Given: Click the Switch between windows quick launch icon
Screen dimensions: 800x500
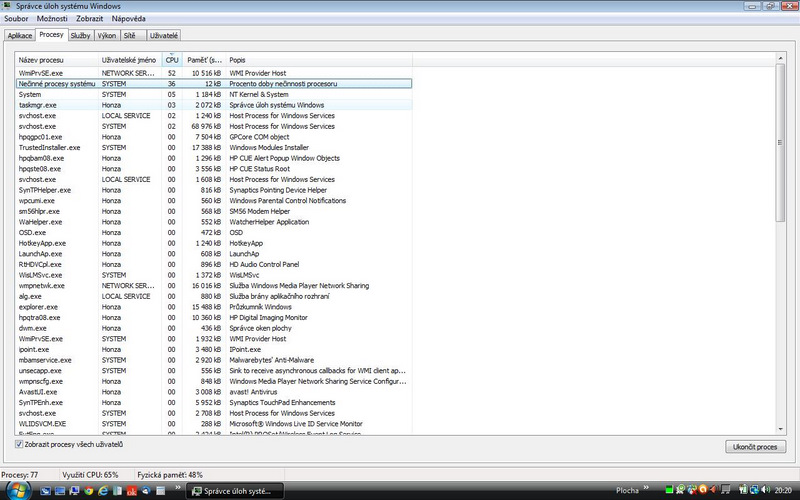Looking at the screenshot, I should click(x=60, y=491).
